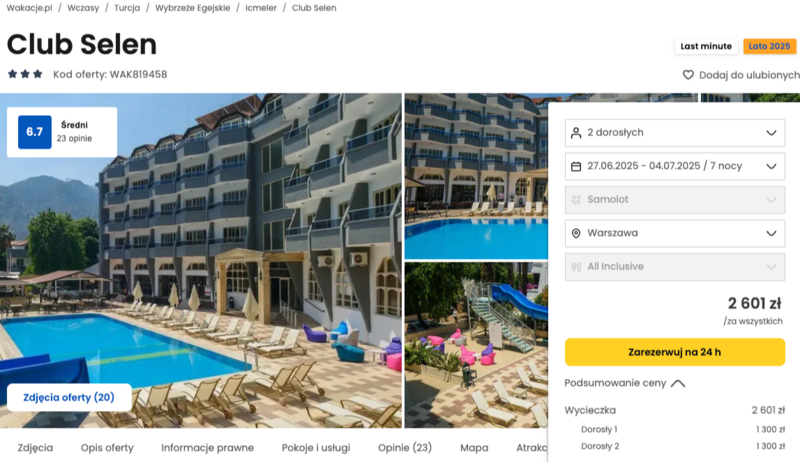Image resolution: width=800 pixels, height=462 pixels.
Task: Click the calendar icon in the date field
Action: tap(576, 166)
